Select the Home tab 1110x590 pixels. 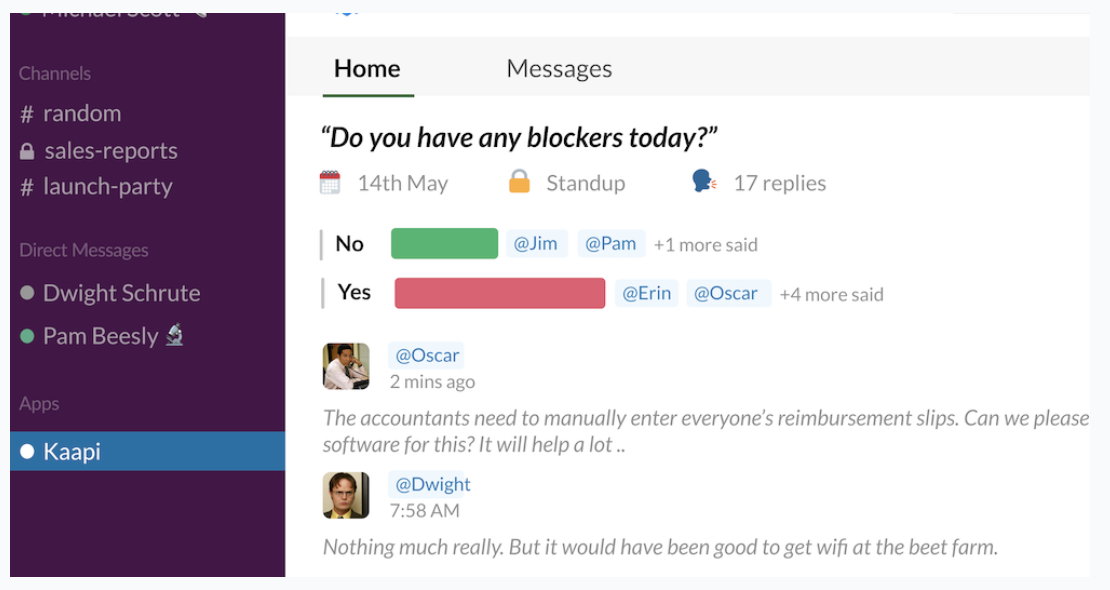click(x=367, y=69)
